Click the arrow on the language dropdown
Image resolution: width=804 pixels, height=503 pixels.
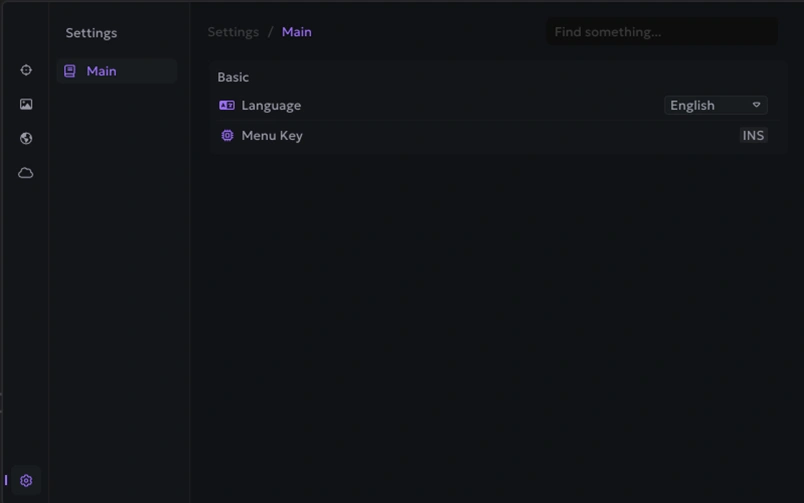[757, 105]
